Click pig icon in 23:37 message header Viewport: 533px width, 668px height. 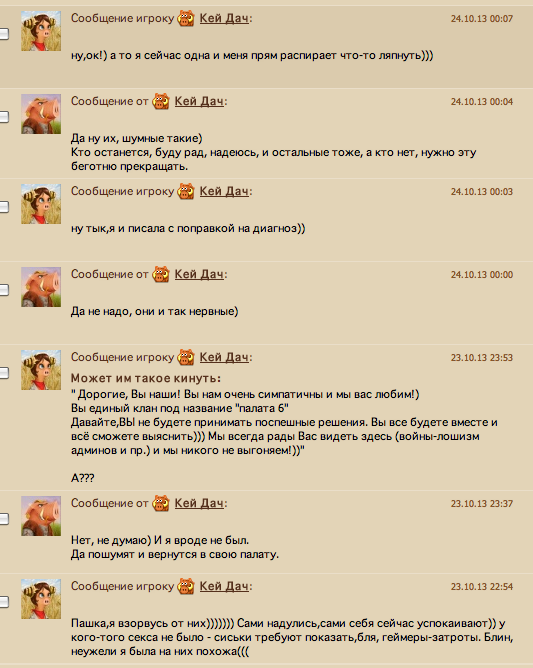[x=161, y=503]
